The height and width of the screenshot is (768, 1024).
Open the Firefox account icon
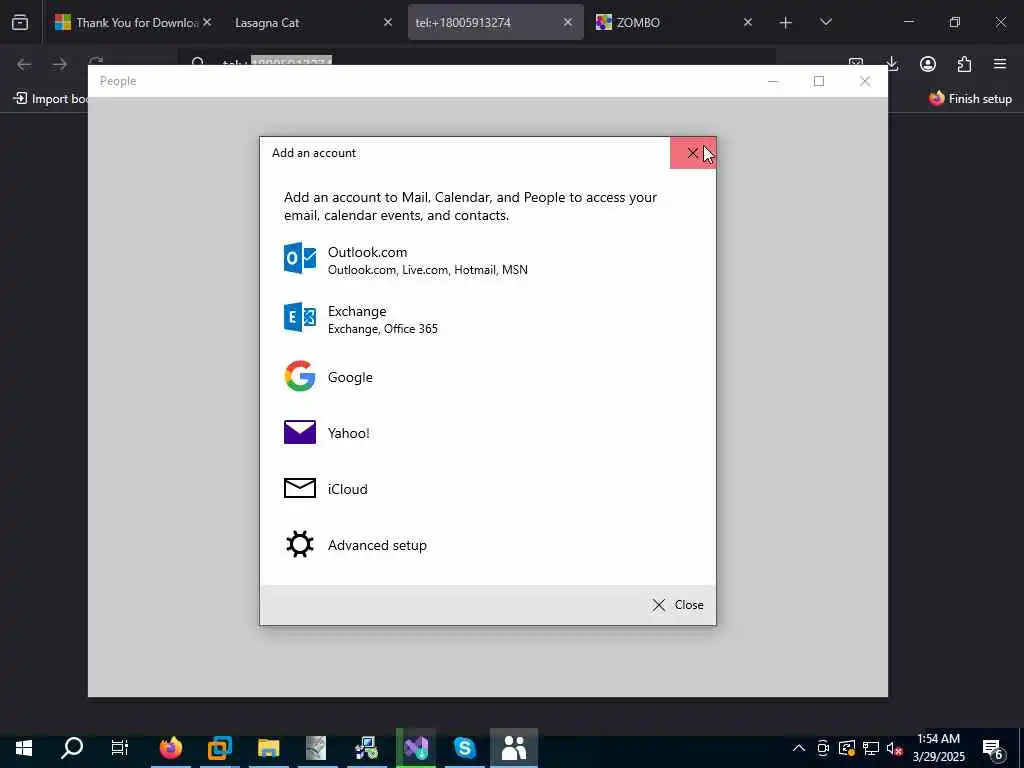(928, 64)
